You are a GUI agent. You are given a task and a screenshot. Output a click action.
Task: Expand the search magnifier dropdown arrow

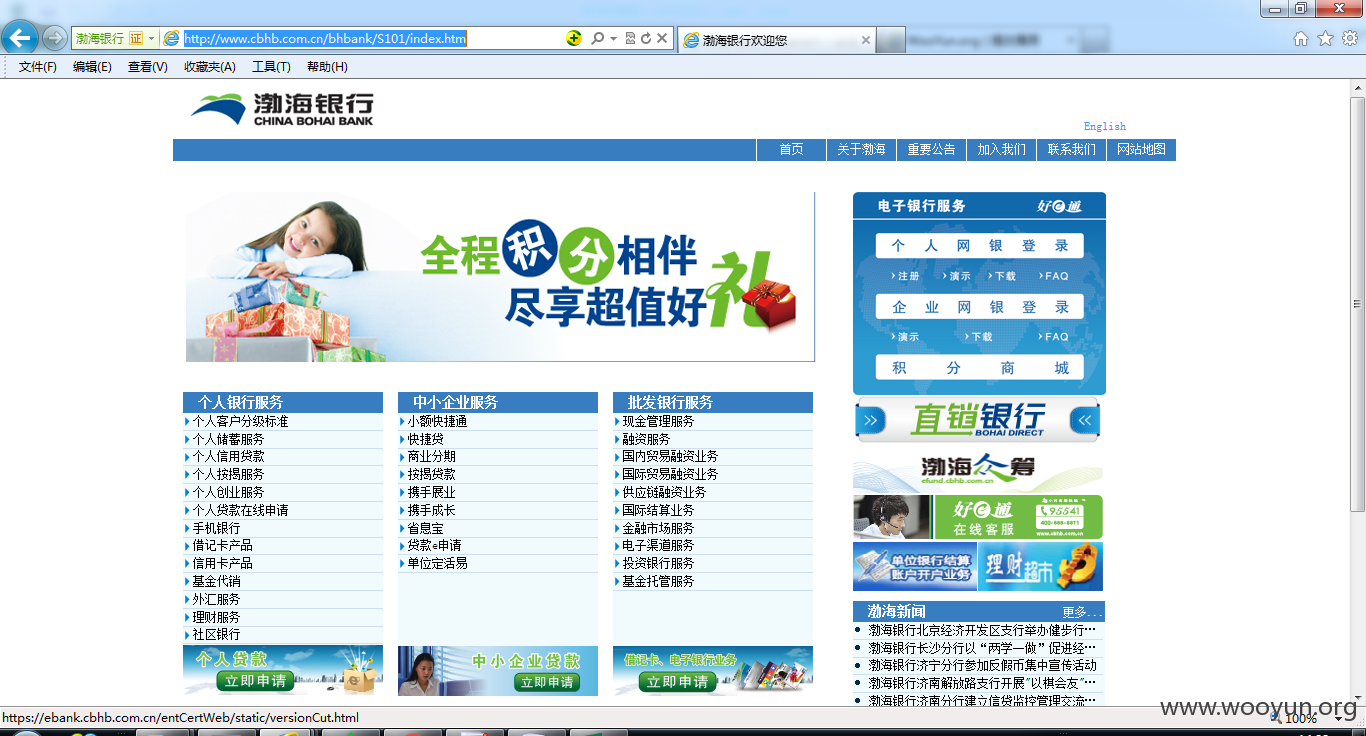point(613,38)
